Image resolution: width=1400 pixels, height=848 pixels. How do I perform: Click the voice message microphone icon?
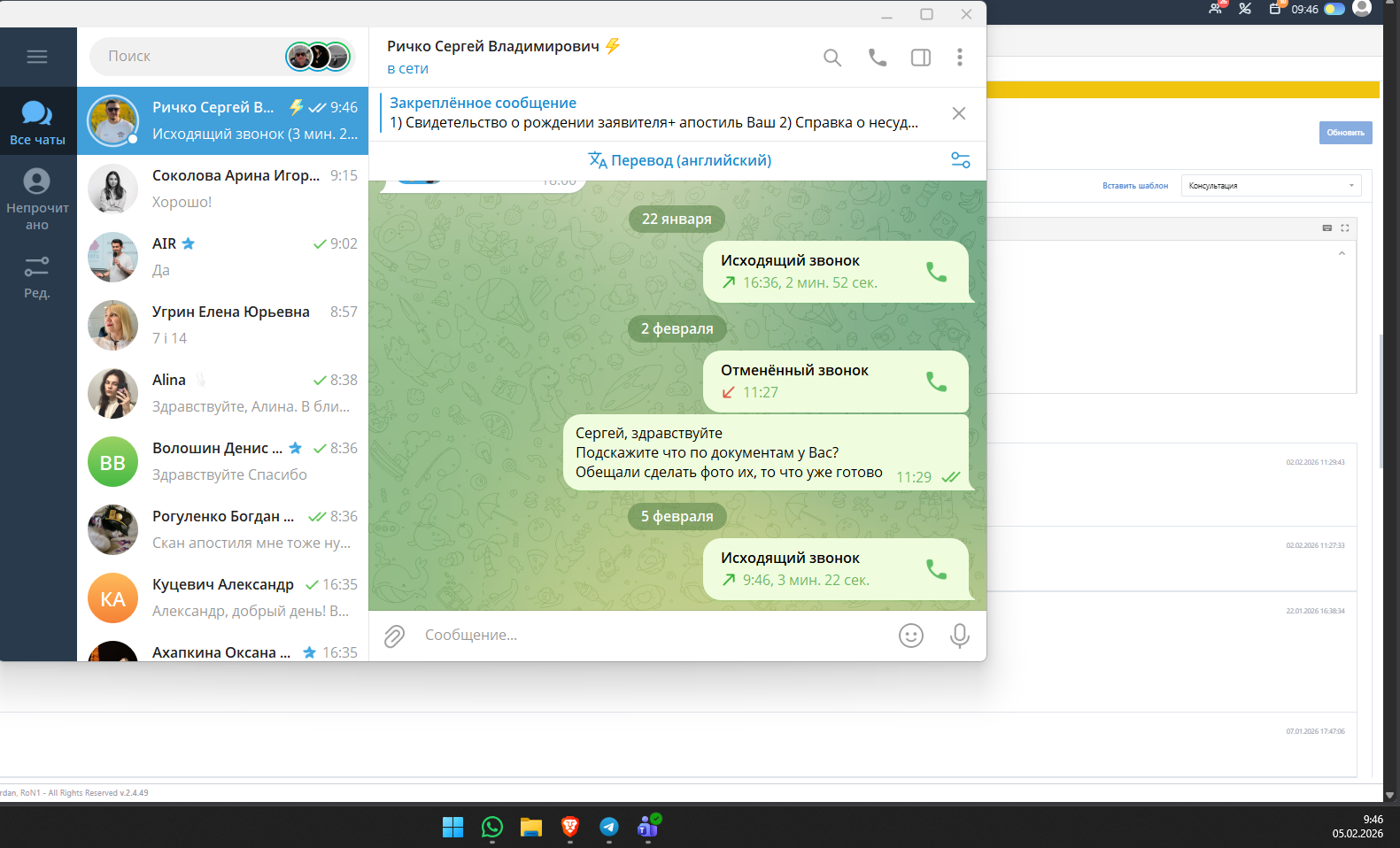point(960,636)
